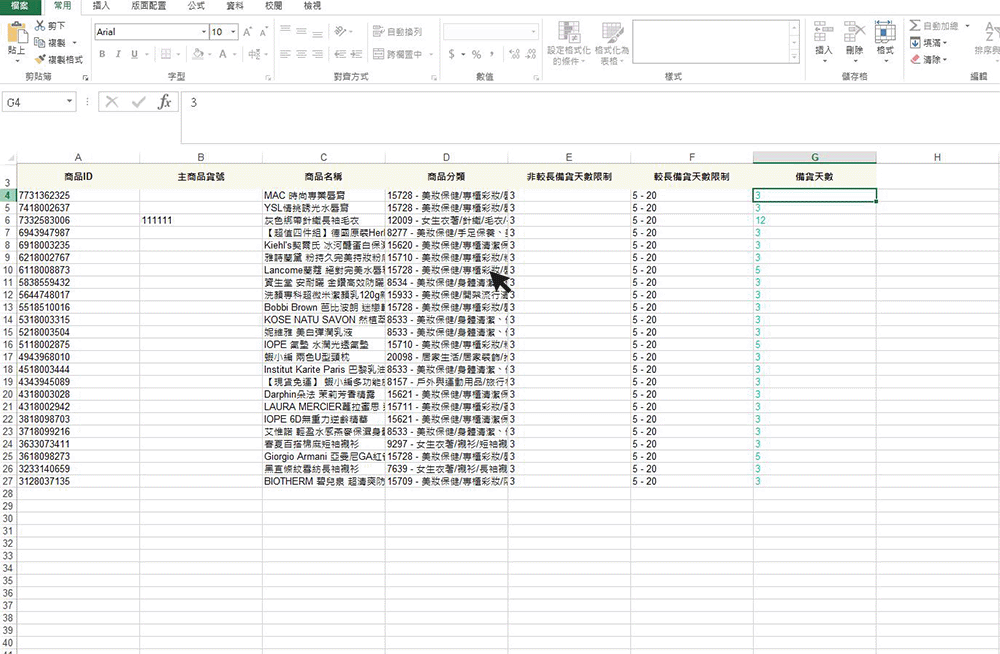Toggle Middle Align for cells
1000x654 pixels.
click(x=301, y=31)
